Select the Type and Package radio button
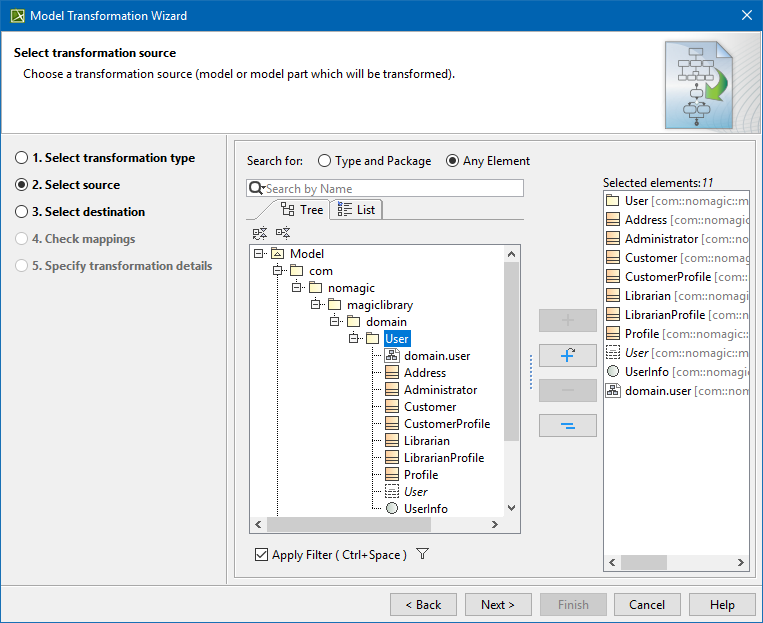Image resolution: width=763 pixels, height=623 pixels. 324,161
